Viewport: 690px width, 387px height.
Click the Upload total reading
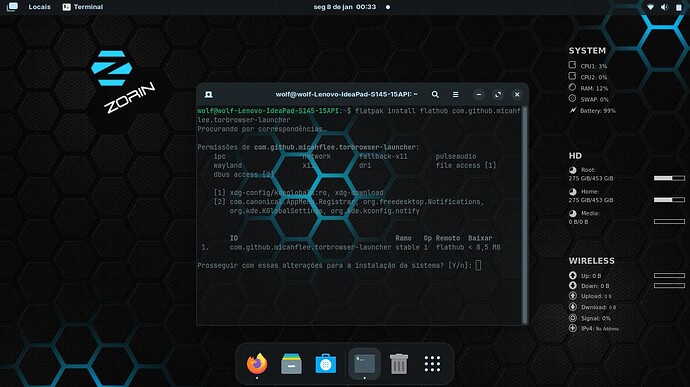[596, 296]
